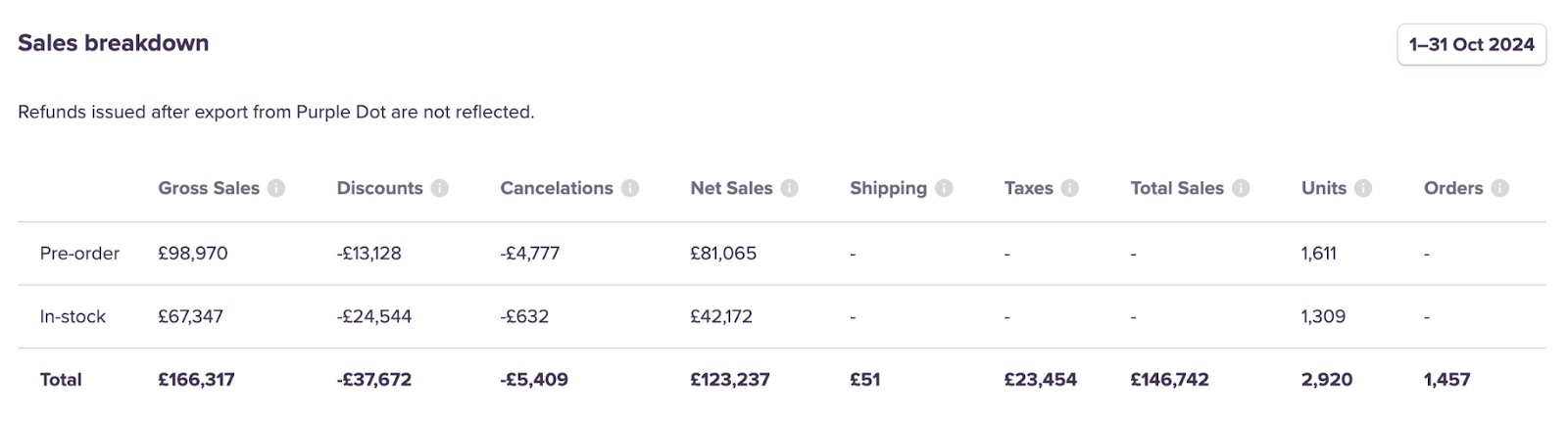Image resolution: width=1568 pixels, height=423 pixels.
Task: Click the In-stock Units value 1,309
Action: click(1323, 316)
